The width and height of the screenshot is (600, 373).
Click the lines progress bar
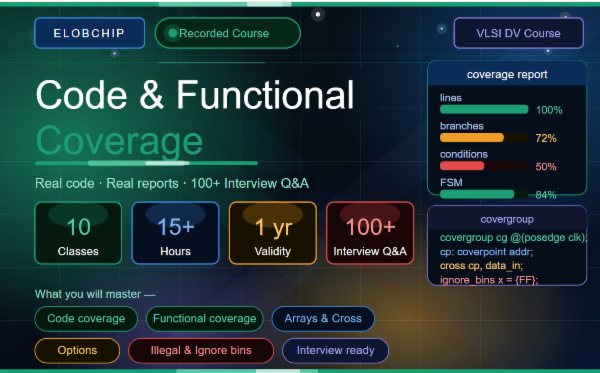(x=484, y=110)
